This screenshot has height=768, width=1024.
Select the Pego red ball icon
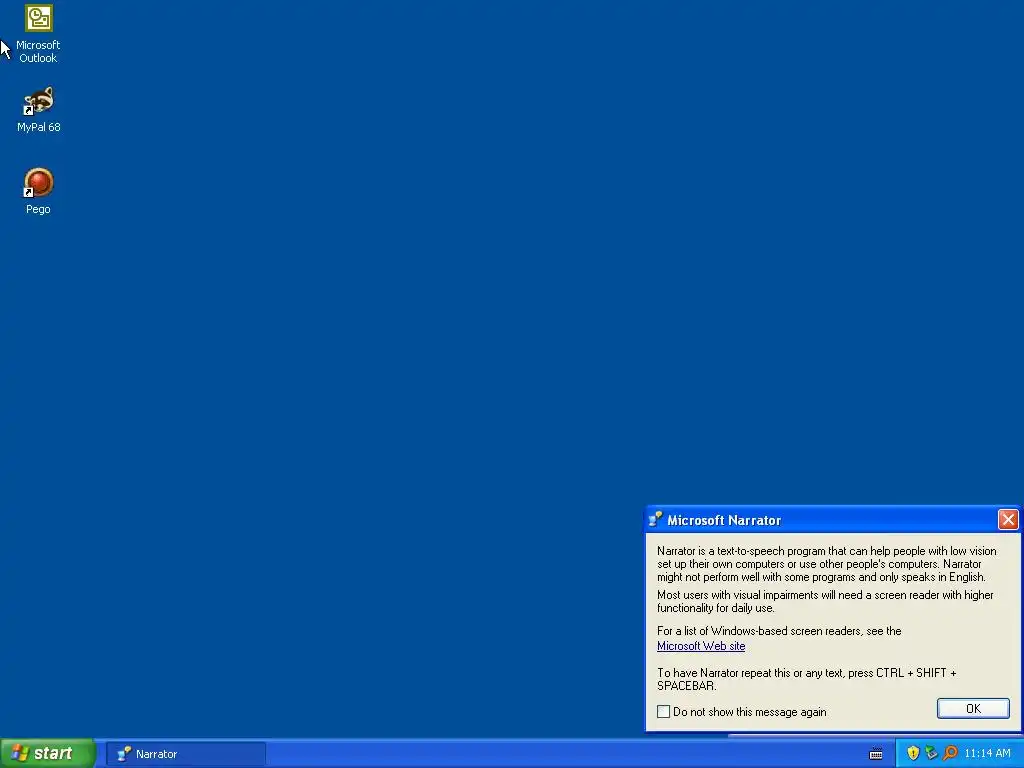point(39,183)
